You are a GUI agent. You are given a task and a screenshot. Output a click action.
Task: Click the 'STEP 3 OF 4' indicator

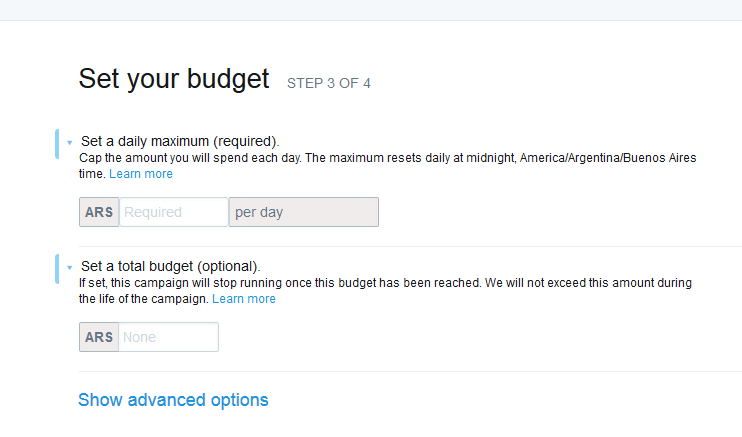(329, 83)
